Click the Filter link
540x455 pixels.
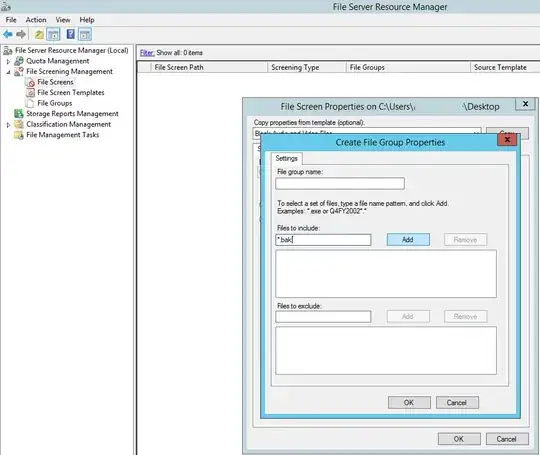[x=147, y=53]
